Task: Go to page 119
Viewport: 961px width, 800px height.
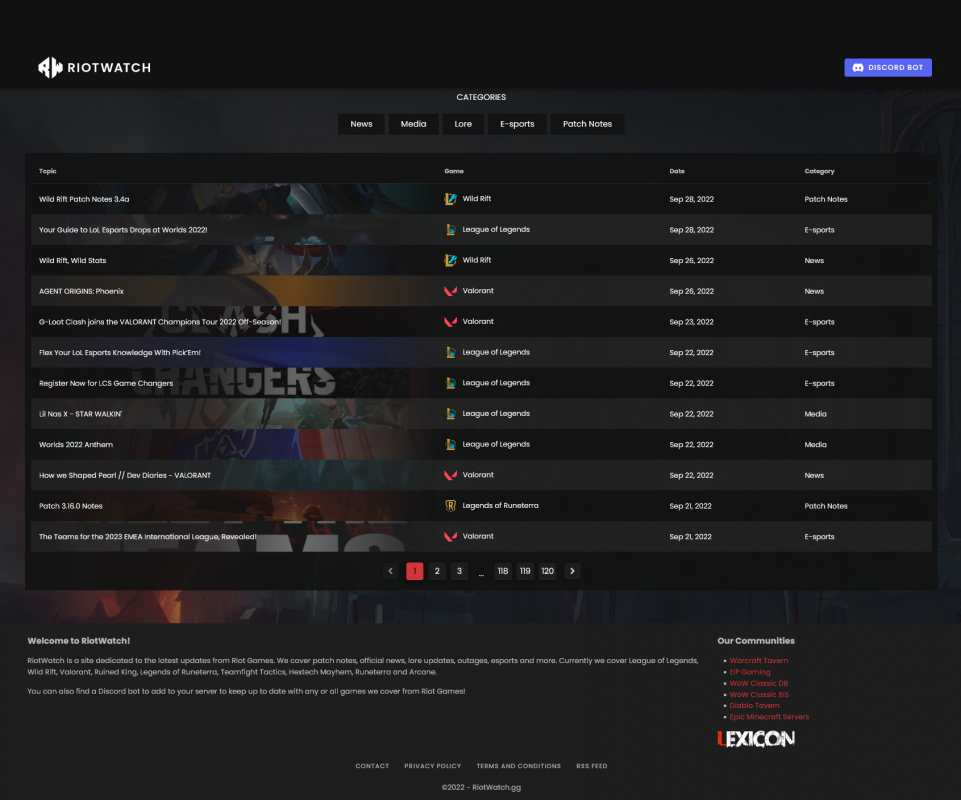Action: pos(525,571)
